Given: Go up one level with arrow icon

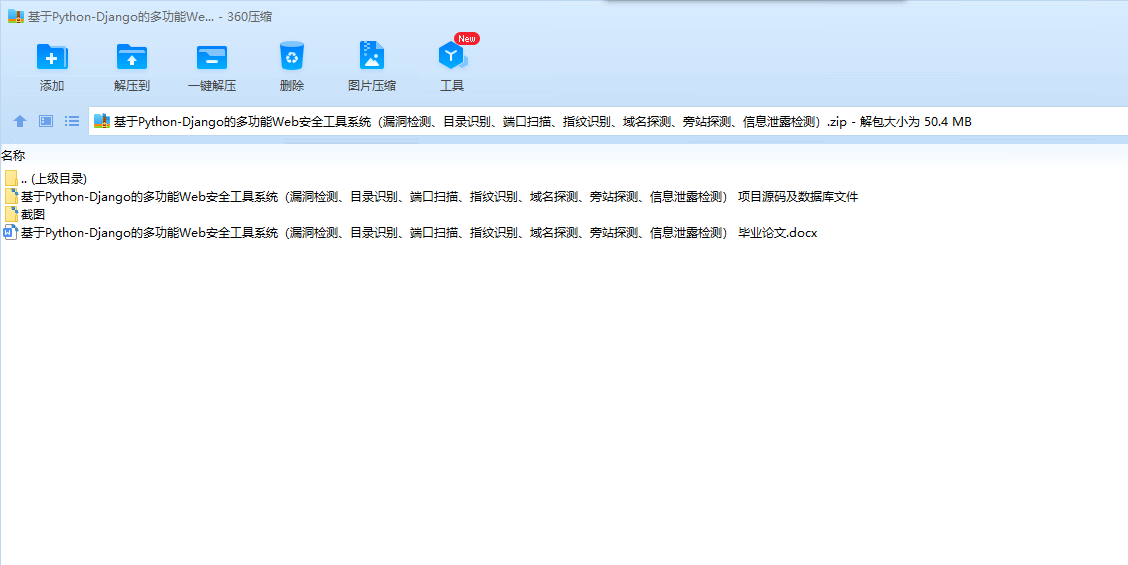Looking at the screenshot, I should point(20,122).
